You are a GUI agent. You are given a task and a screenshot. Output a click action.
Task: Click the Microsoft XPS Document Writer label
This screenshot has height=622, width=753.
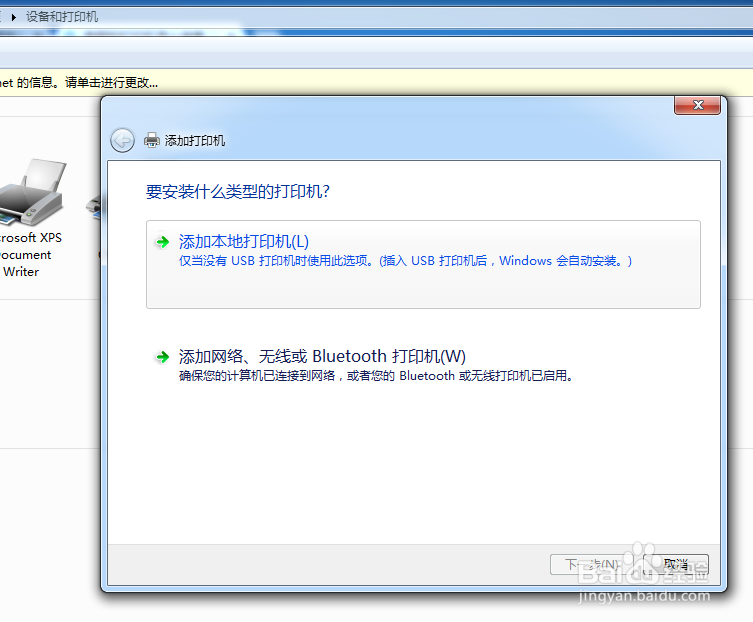[31, 255]
